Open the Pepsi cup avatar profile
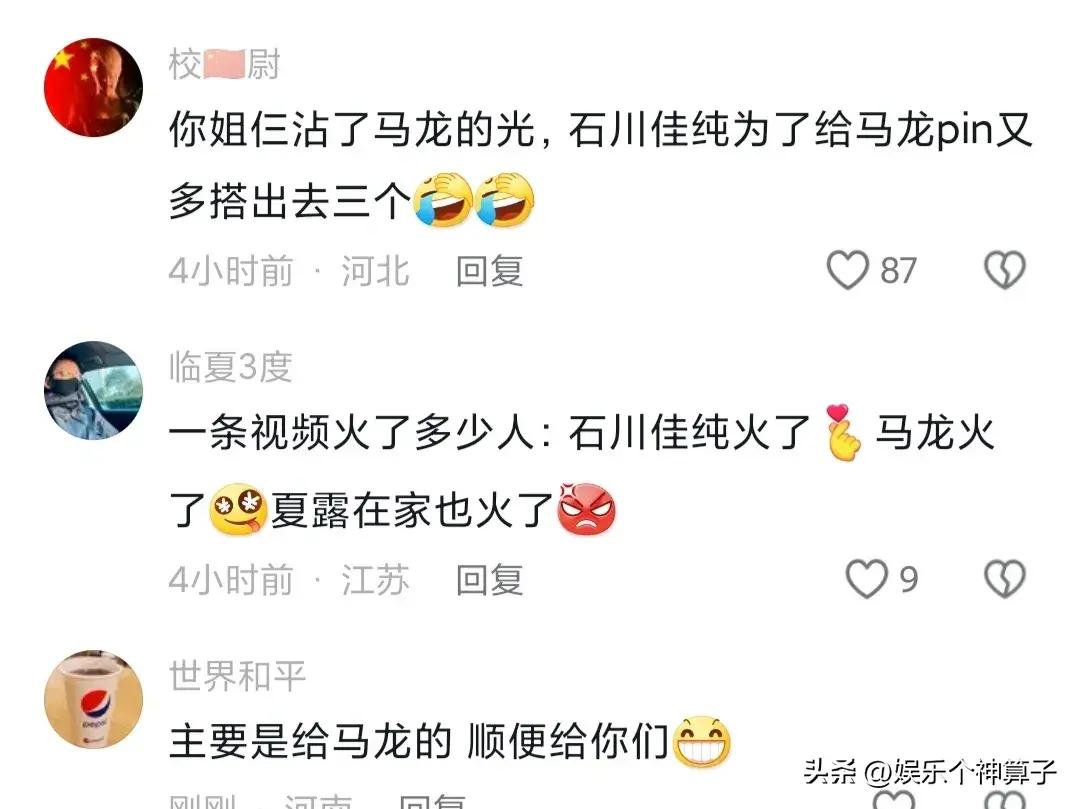This screenshot has height=809, width=1080. coord(93,699)
